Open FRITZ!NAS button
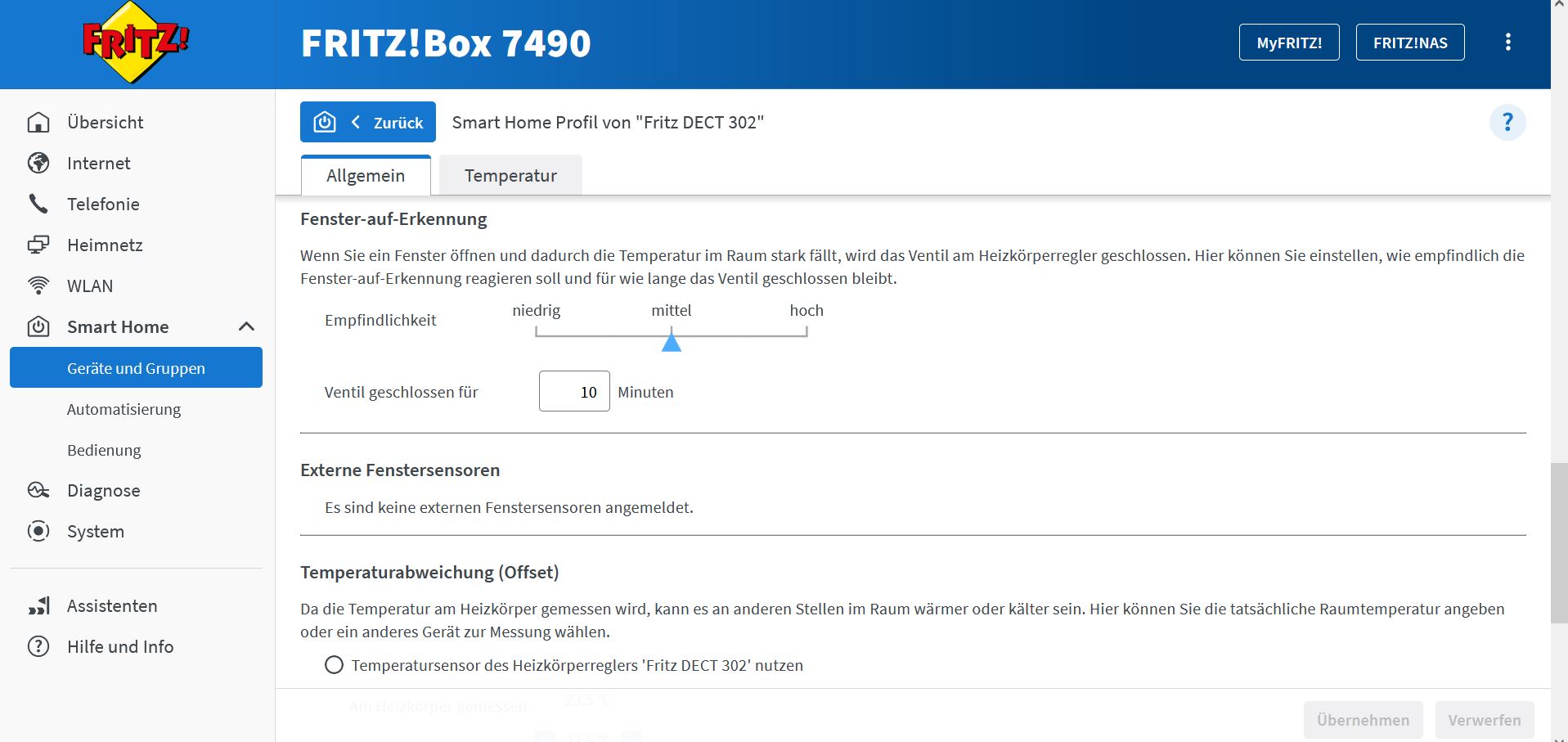Image resolution: width=1568 pixels, height=742 pixels. point(1410,43)
